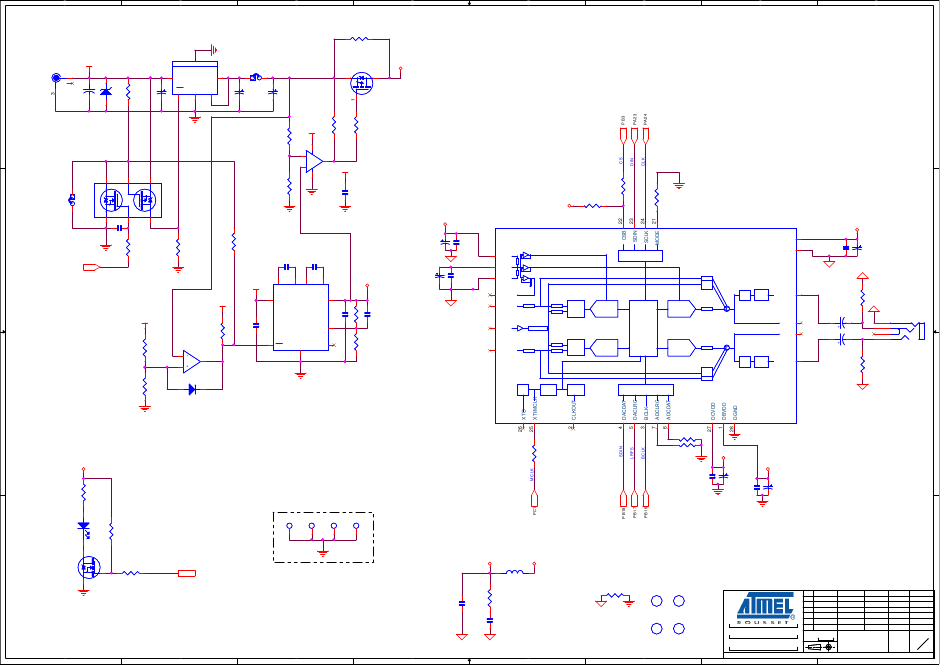
Task: Click the resistor in the loop above the MOSFET
Action: click(359, 39)
